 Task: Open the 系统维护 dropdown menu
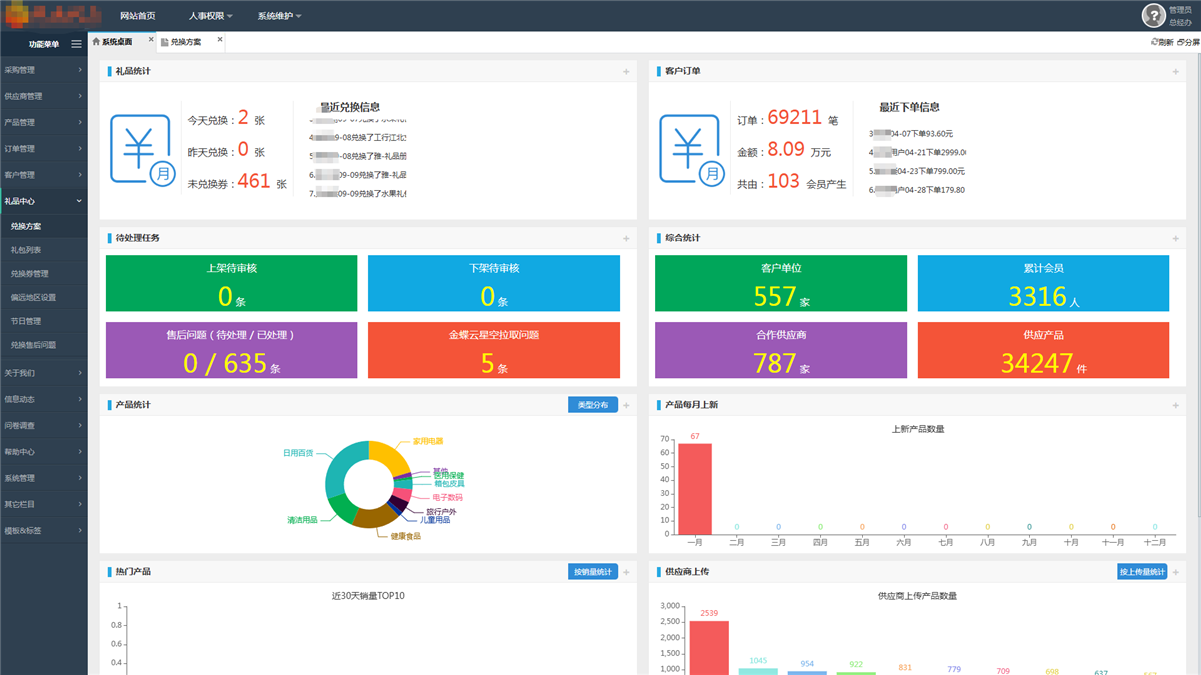coord(279,16)
